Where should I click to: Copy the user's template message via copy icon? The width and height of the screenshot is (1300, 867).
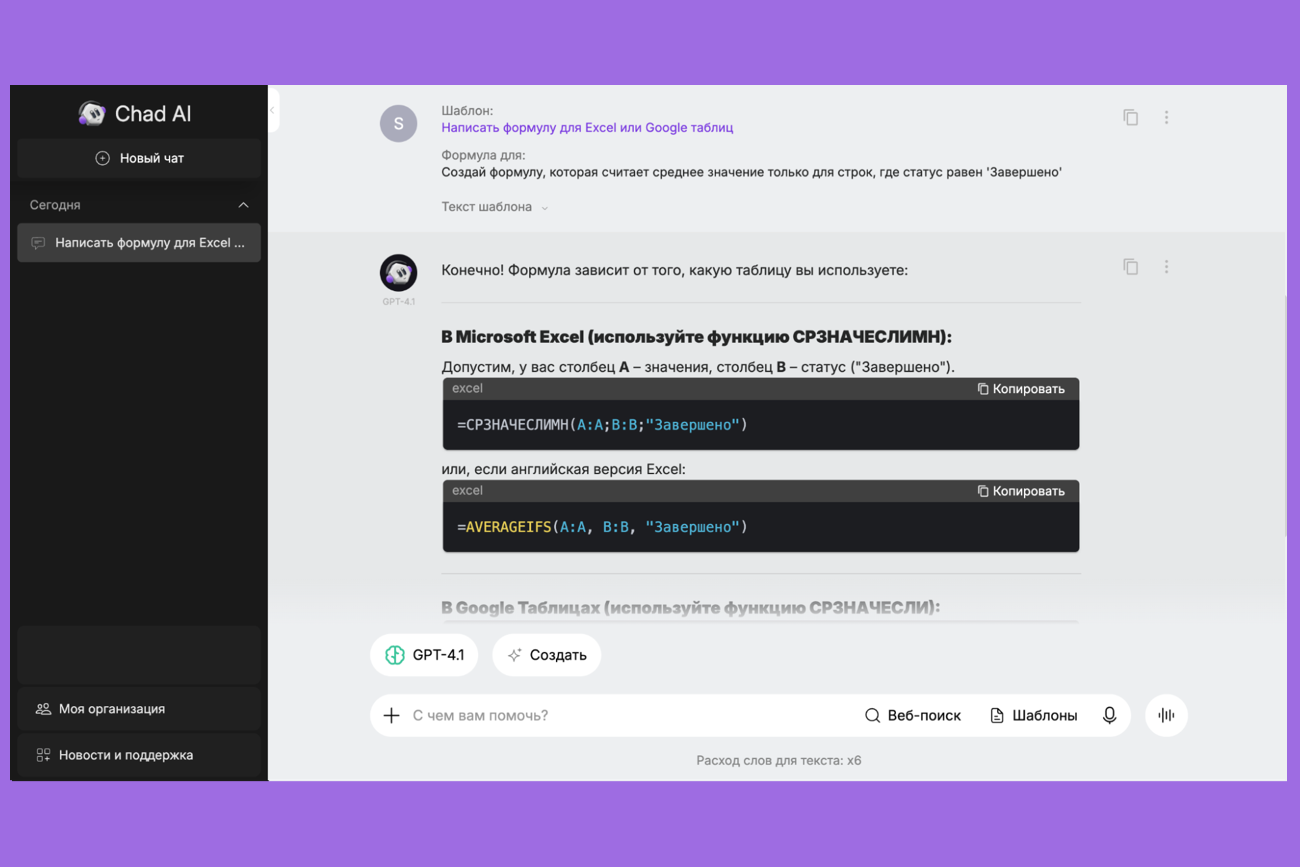click(1130, 117)
